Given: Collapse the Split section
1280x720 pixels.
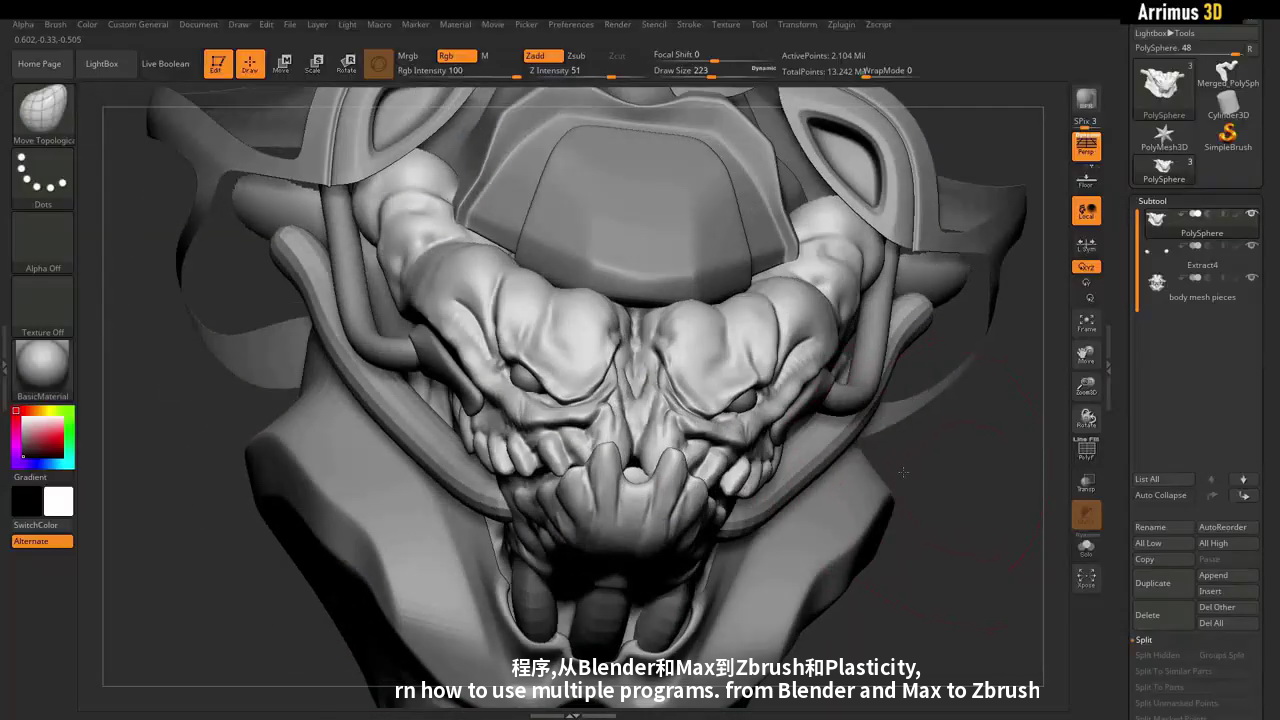Looking at the screenshot, I should [x=1143, y=640].
